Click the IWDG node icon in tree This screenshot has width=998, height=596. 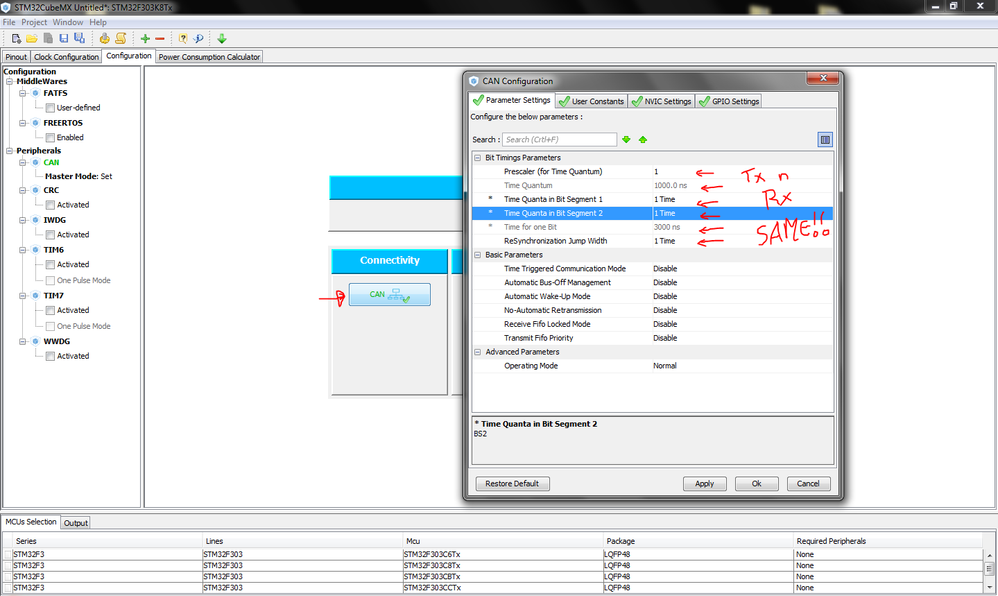click(36, 220)
